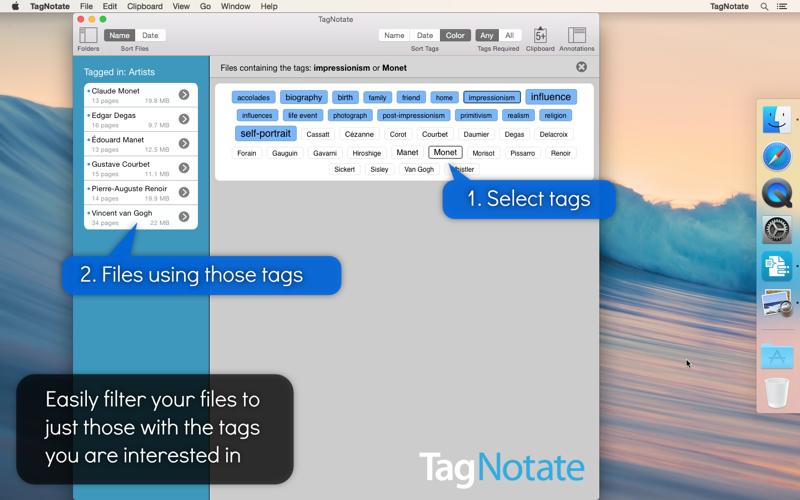Viewport: 800px width, 500px height.
Task: Open TagNotate app menu in menu bar
Action: [x=49, y=6]
